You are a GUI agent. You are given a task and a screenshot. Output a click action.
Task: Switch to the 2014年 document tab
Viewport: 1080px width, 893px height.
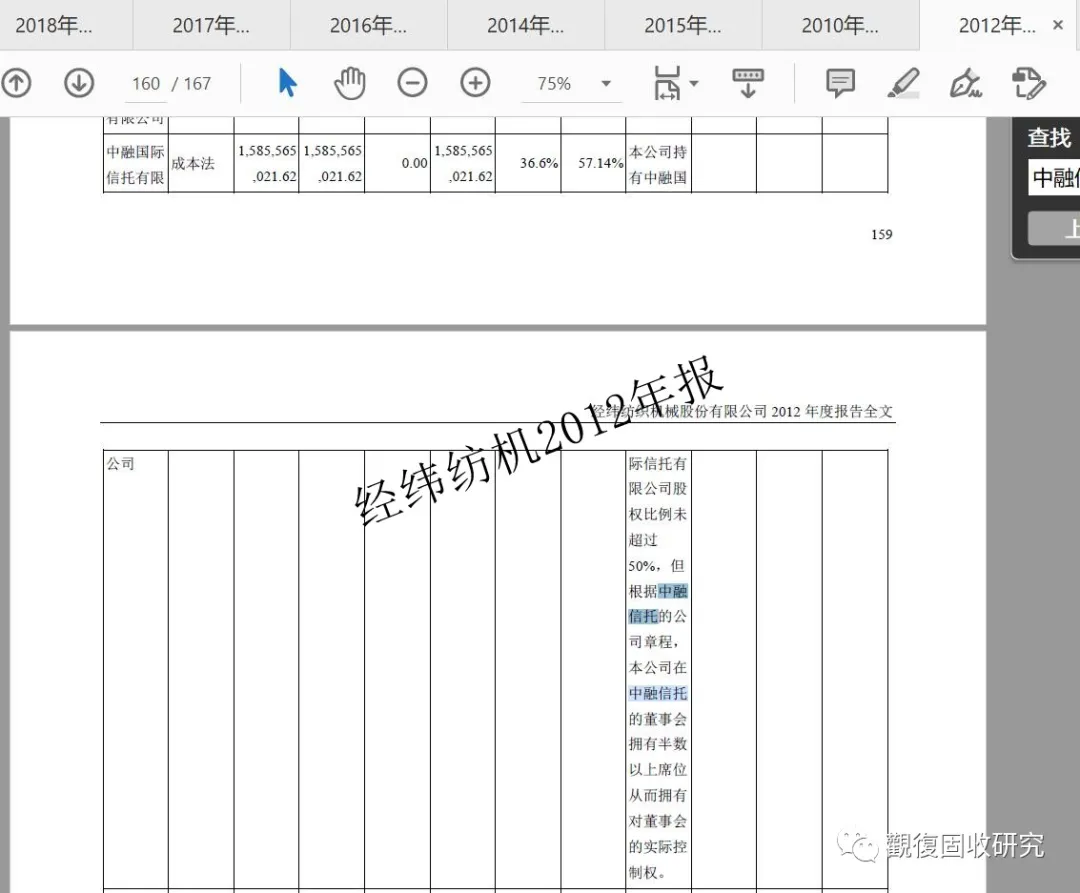coord(526,25)
